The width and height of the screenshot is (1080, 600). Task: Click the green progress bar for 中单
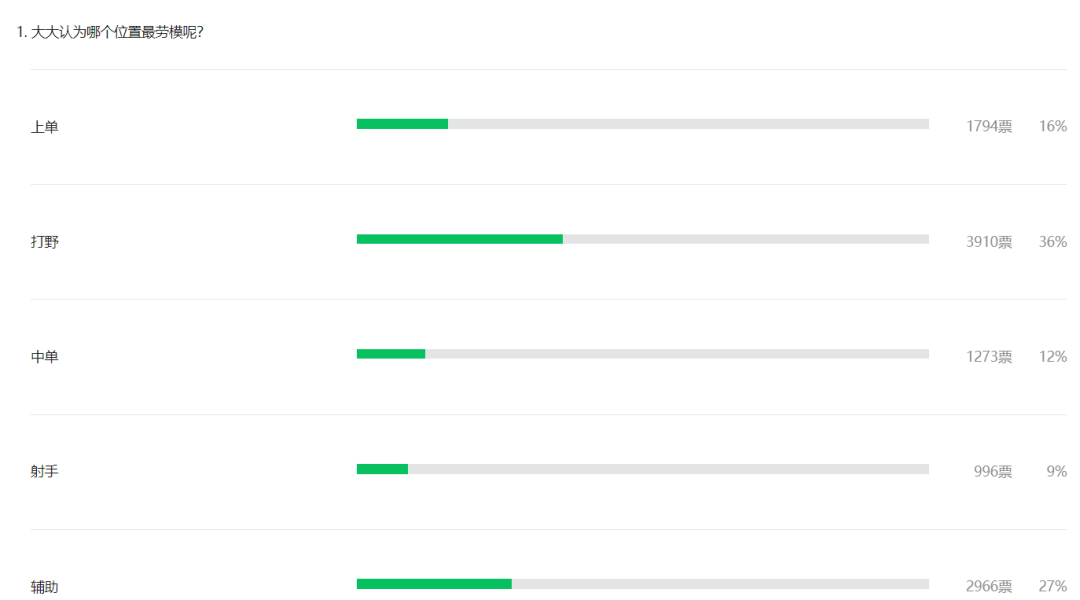391,354
